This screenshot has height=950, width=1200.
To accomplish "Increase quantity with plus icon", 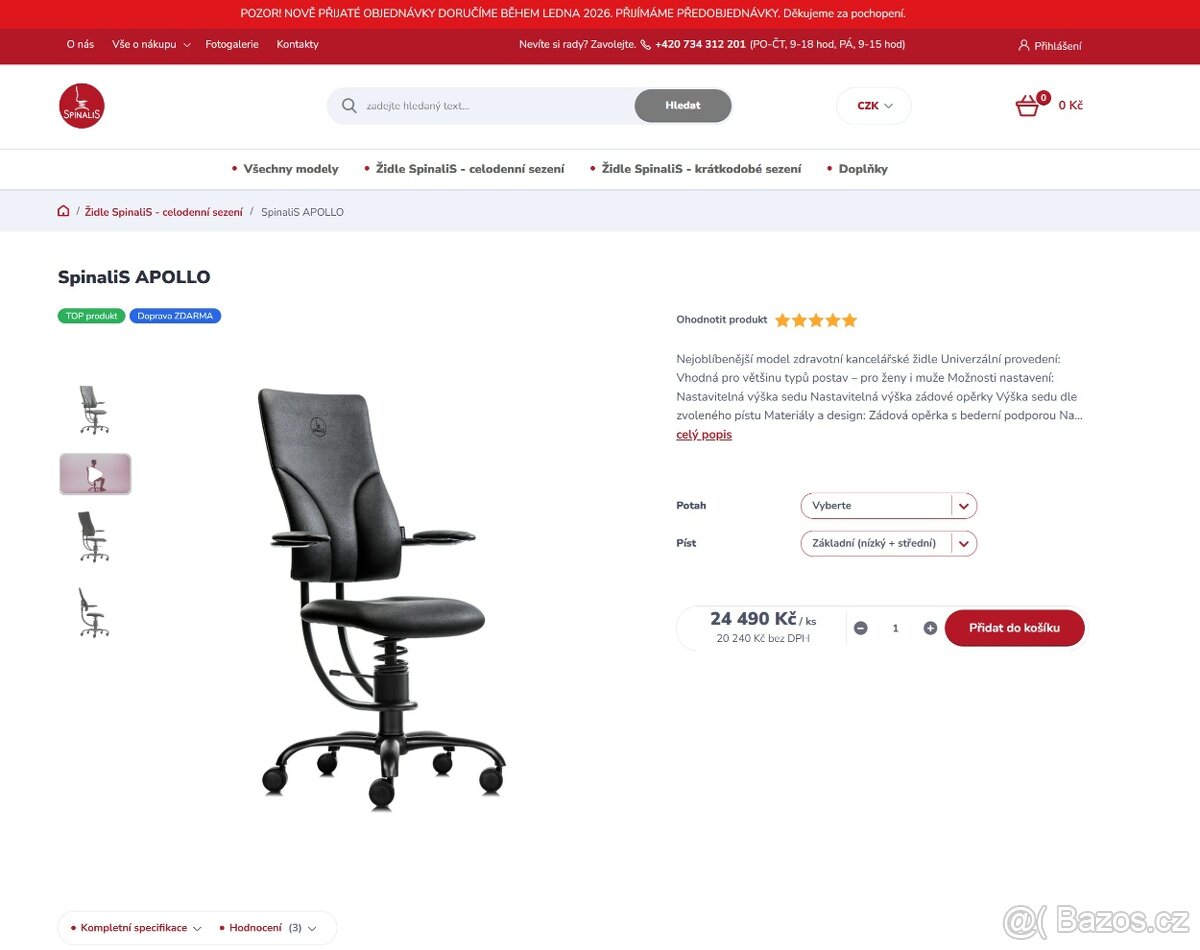I will click(930, 628).
